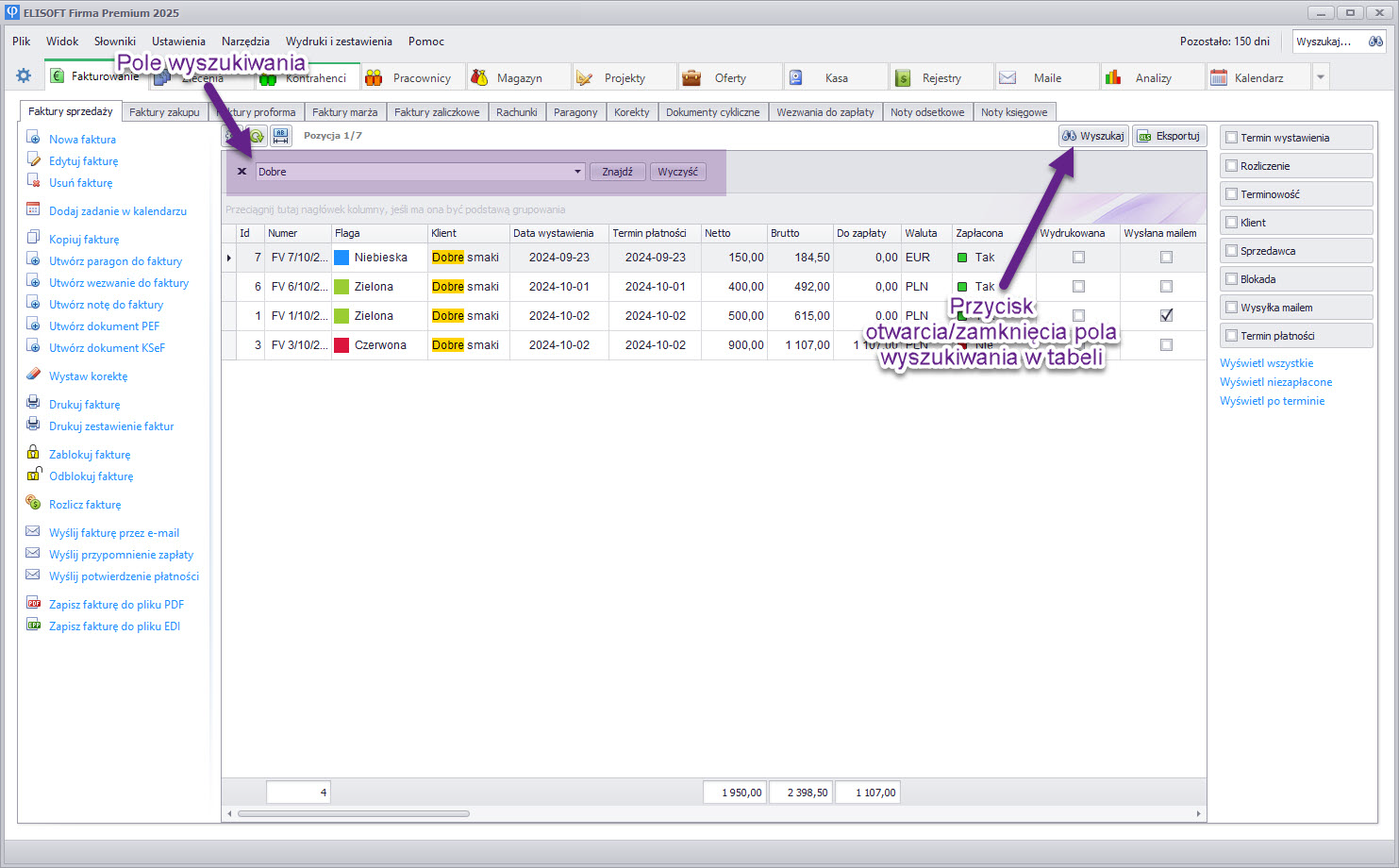The height and width of the screenshot is (868, 1399).
Task: Click the Zapisz fakturę do pliku PDF icon
Action: 33,603
